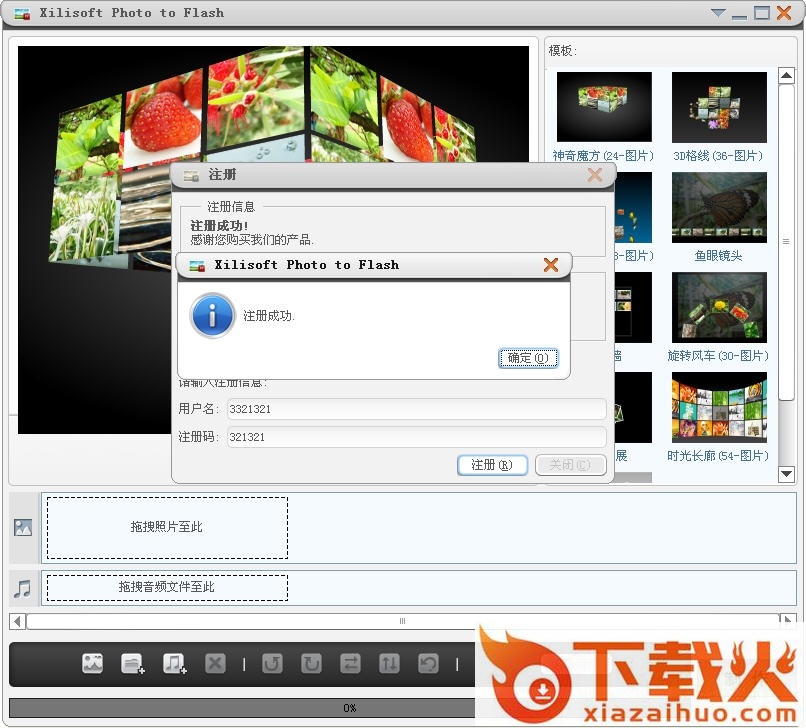This screenshot has width=806, height=728.
Task: Click the 用户名 input field
Action: click(416, 409)
